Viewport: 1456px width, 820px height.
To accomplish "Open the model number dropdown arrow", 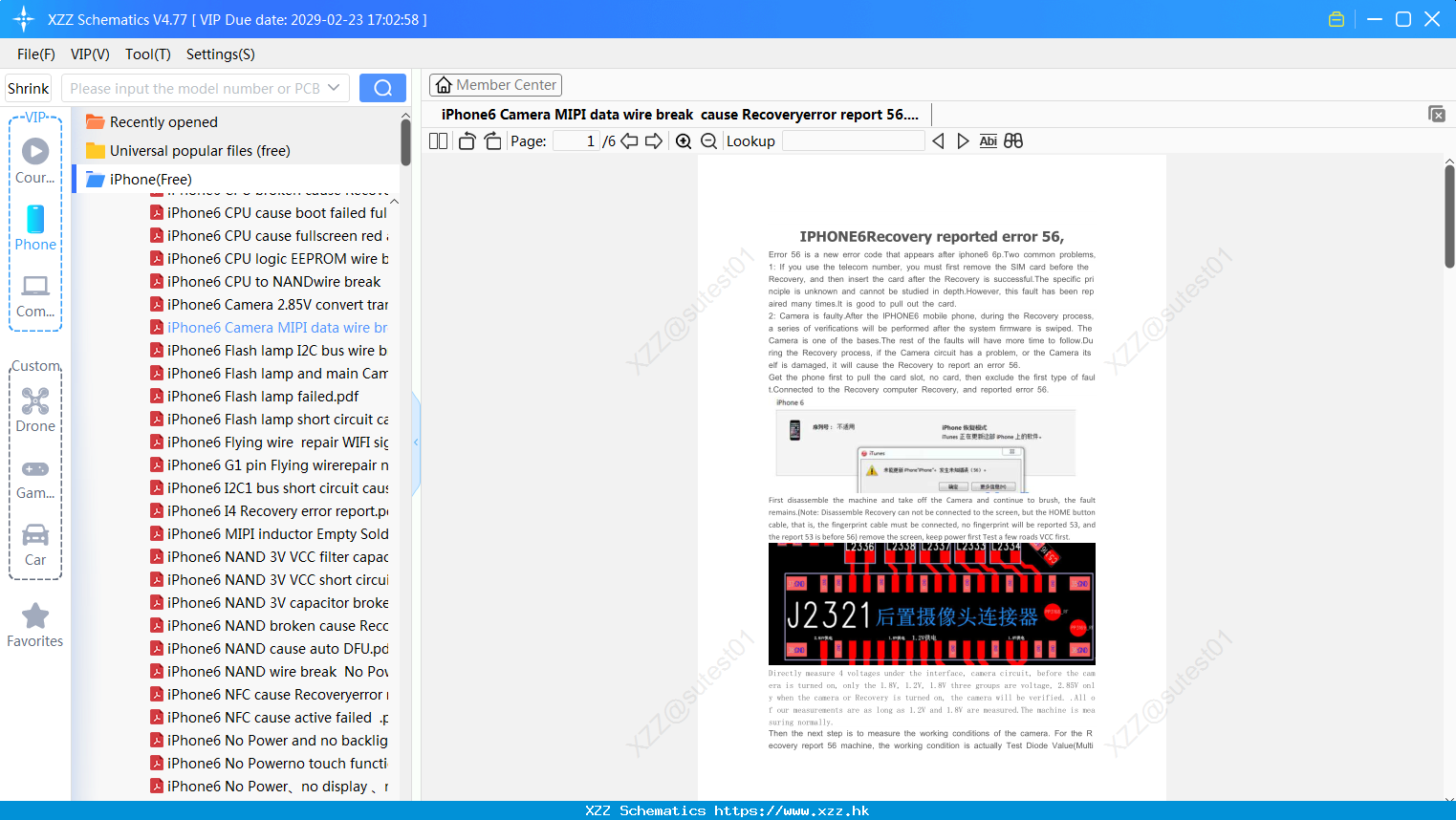I will pos(335,88).
